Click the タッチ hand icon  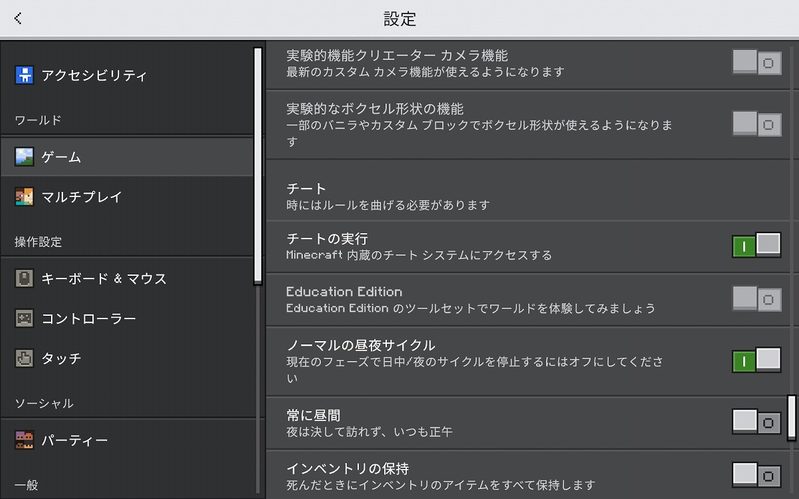(x=24, y=358)
